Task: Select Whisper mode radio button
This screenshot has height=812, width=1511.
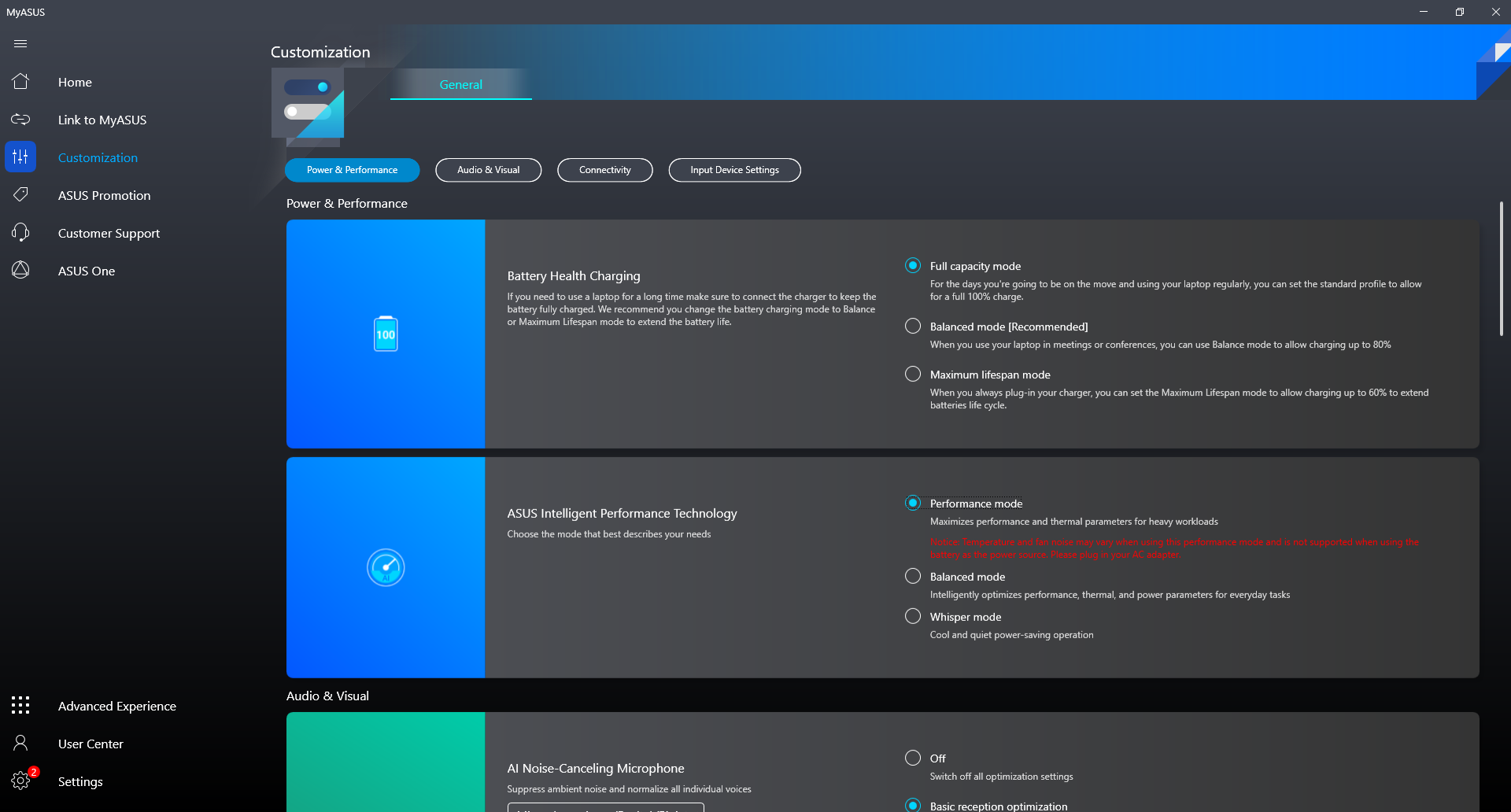Action: click(x=913, y=617)
